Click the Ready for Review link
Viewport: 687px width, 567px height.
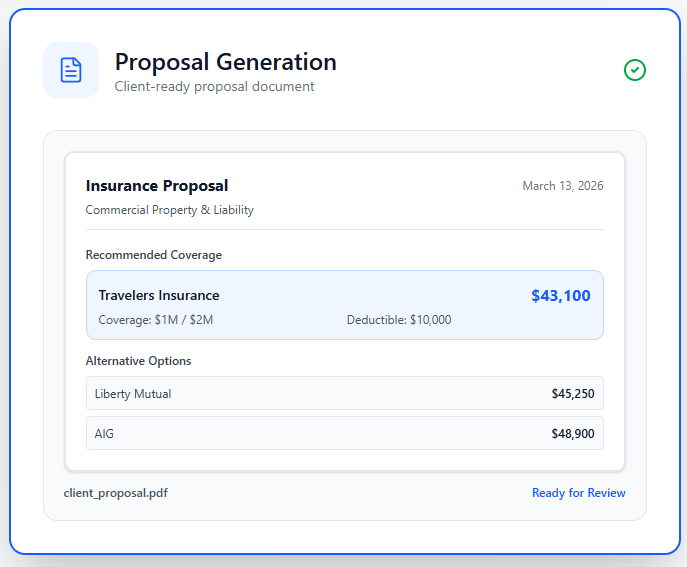pos(578,493)
